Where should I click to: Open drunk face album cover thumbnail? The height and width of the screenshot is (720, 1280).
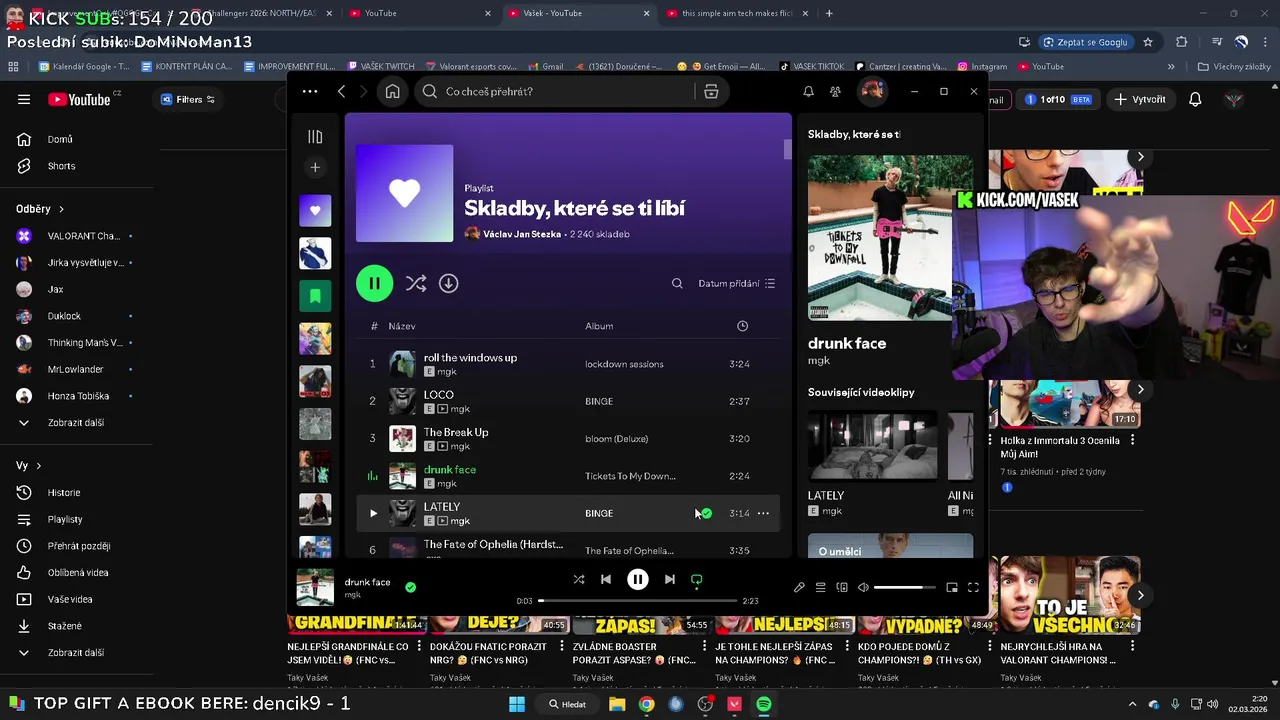[x=315, y=587]
